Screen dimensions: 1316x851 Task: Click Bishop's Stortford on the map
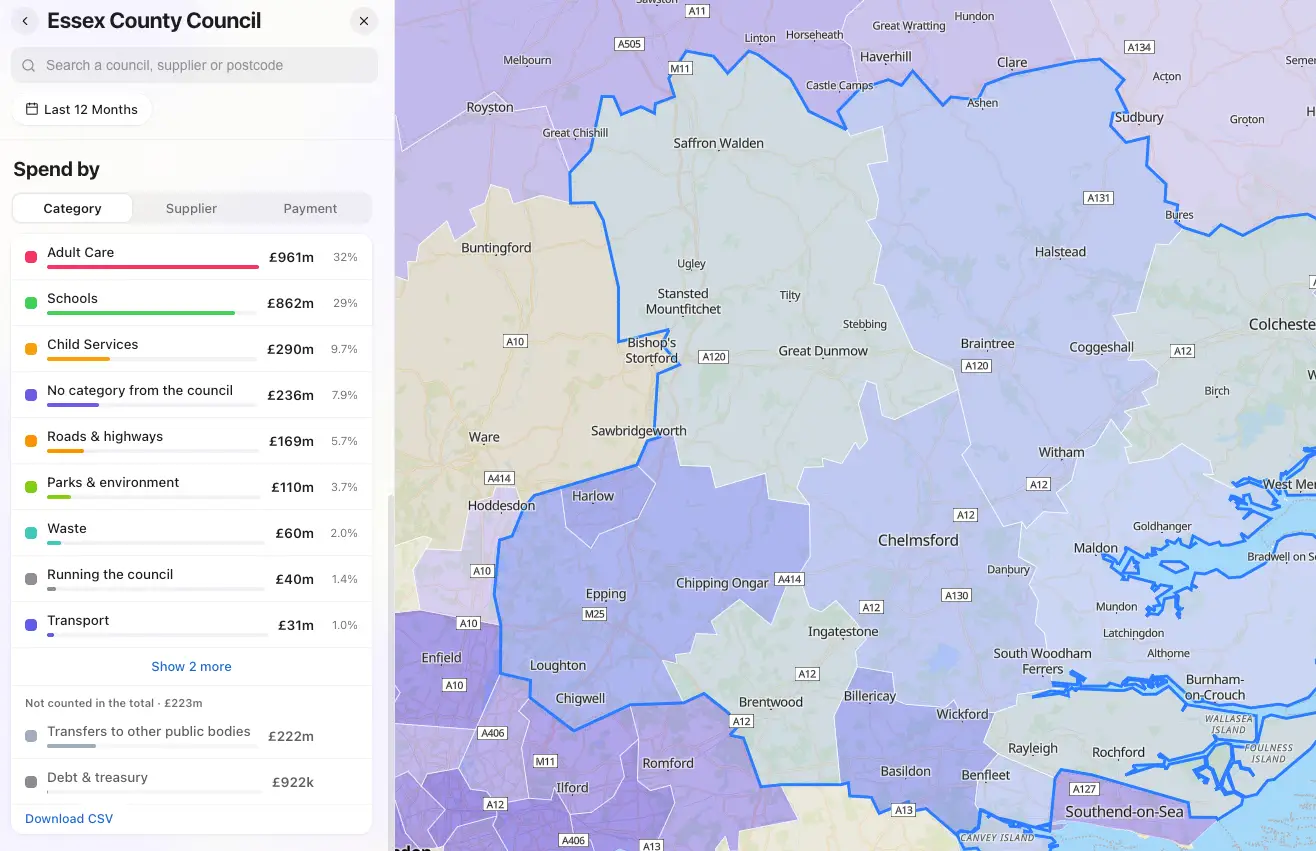coord(651,350)
